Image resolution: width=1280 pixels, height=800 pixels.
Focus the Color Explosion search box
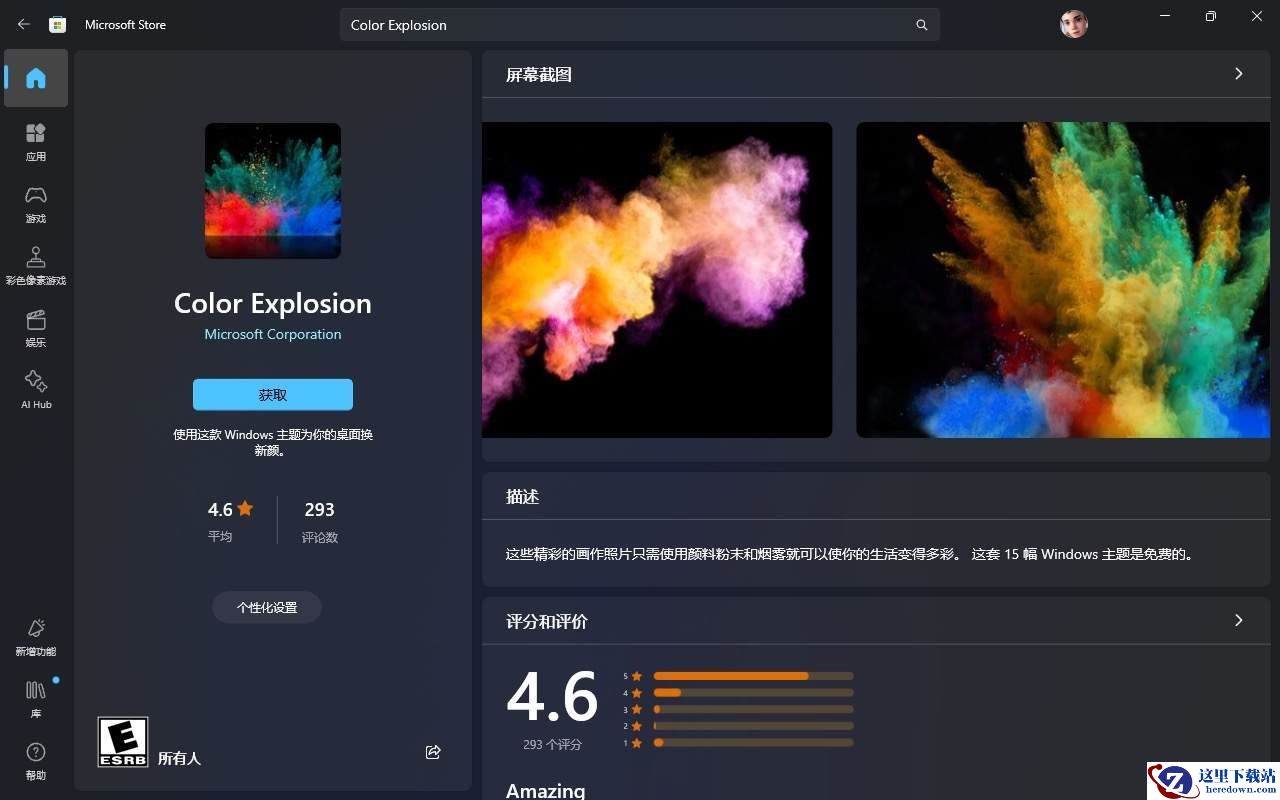[640, 25]
